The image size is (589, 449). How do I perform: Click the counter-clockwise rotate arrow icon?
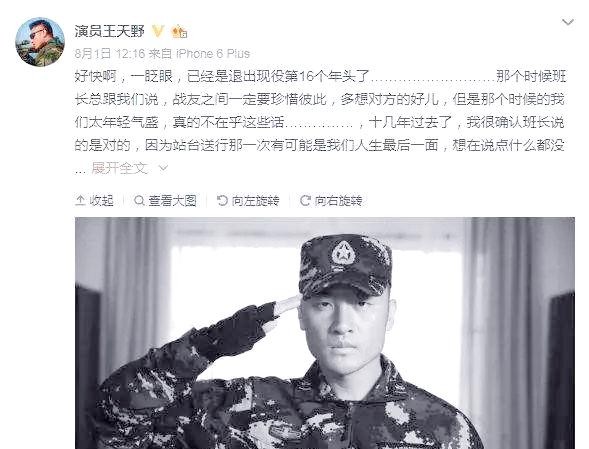pyautogui.click(x=222, y=201)
